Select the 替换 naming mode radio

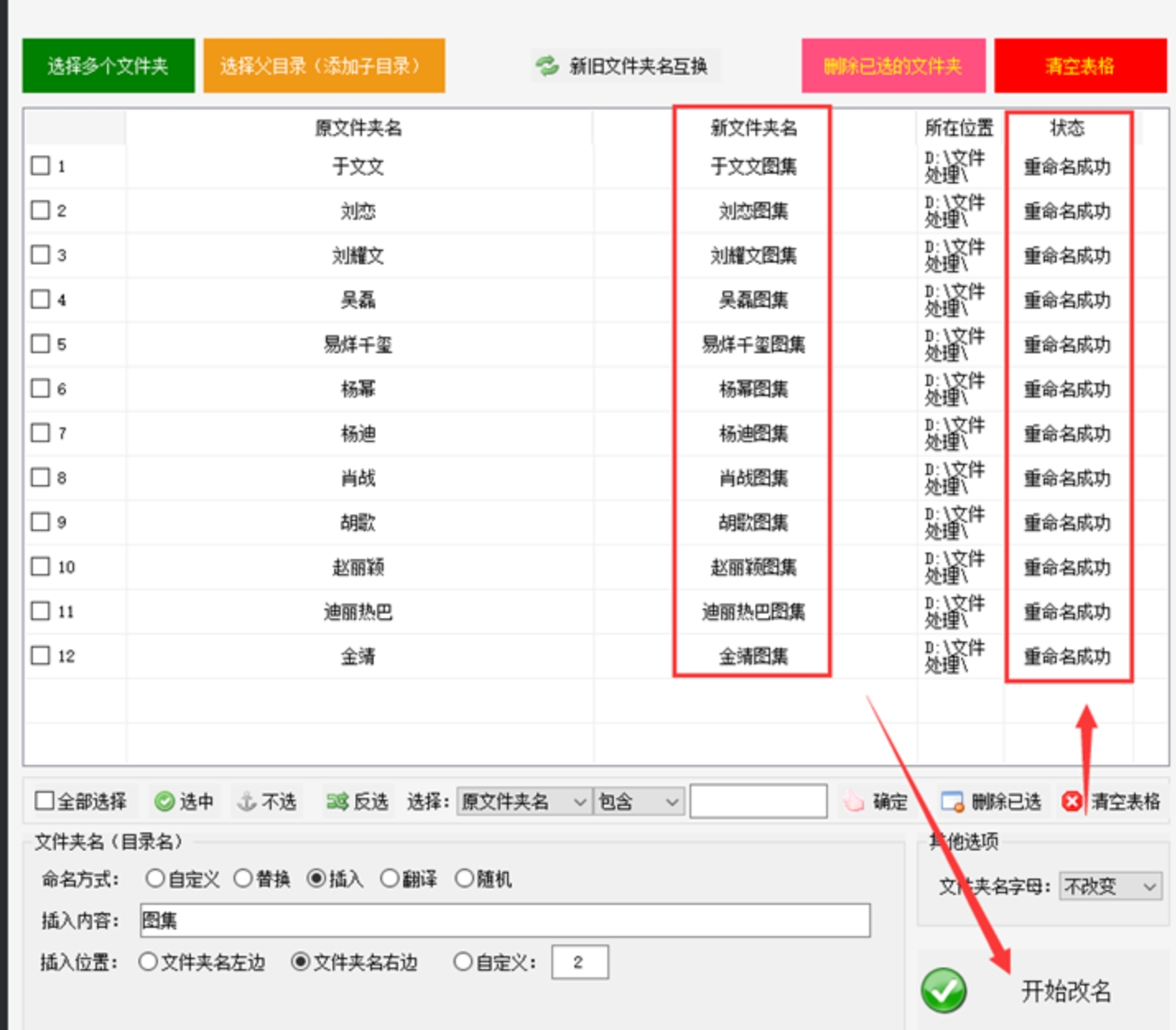pyautogui.click(x=243, y=879)
